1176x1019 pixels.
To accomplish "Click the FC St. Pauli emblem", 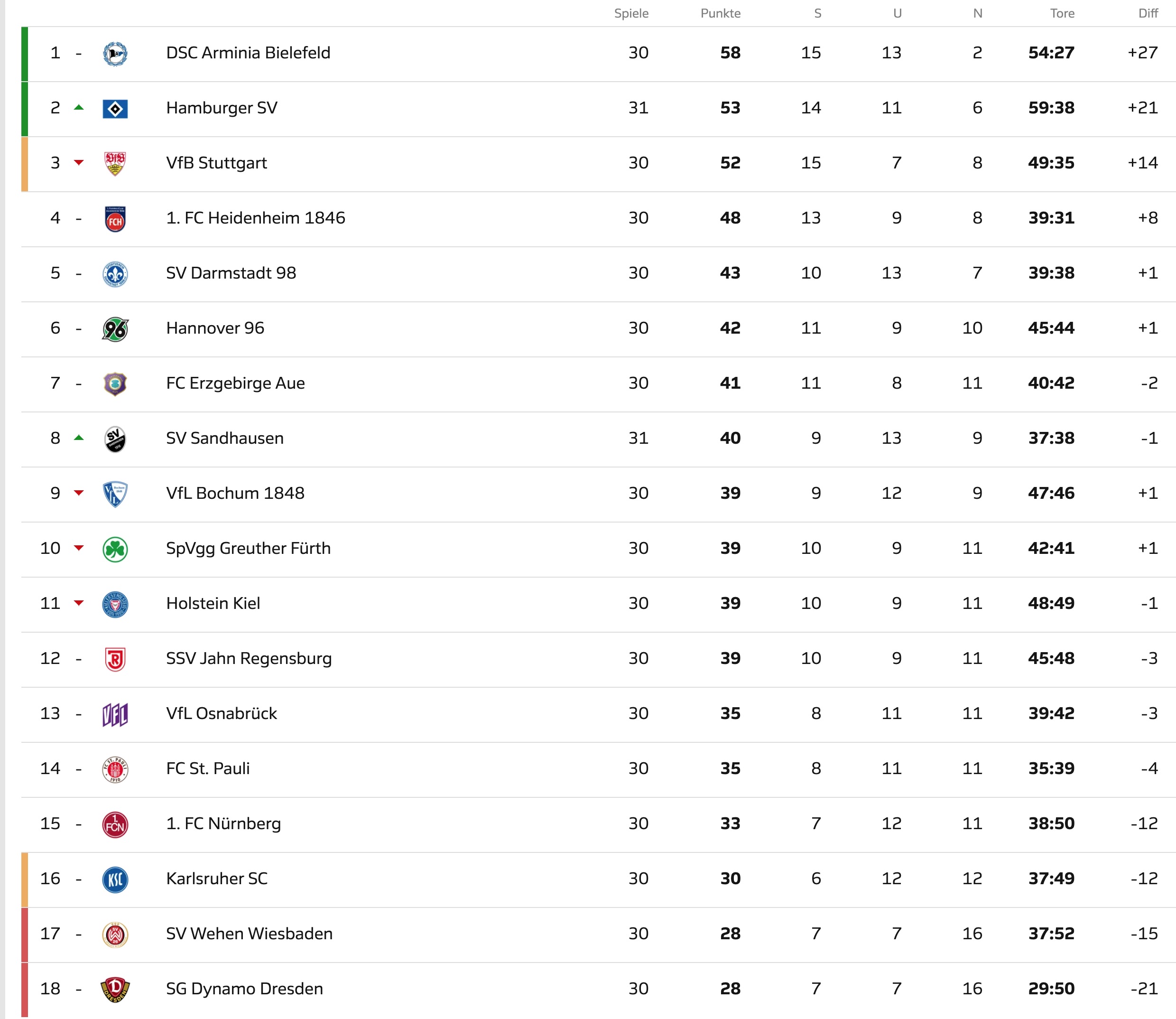I will tap(115, 770).
